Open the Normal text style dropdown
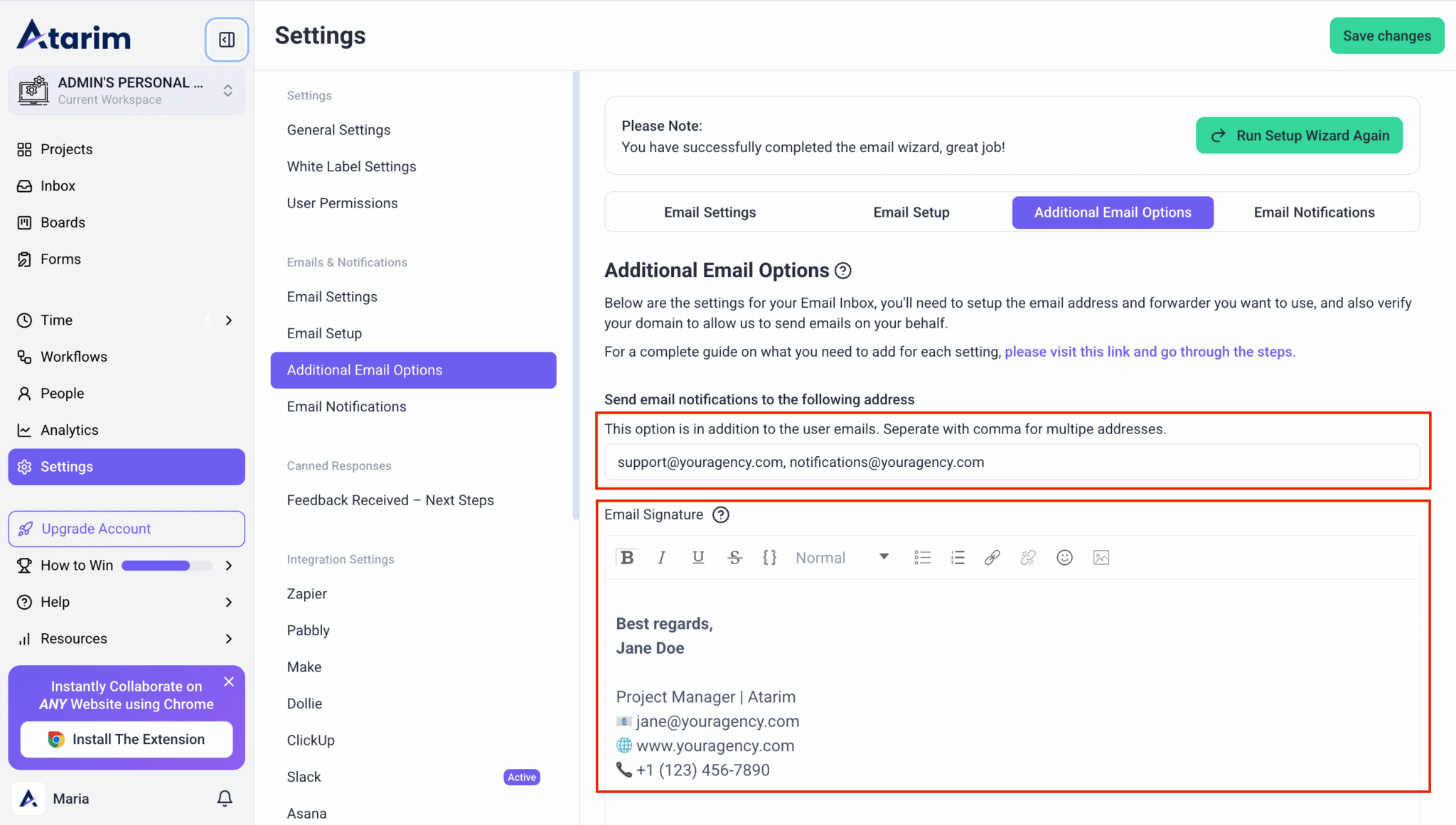1456x825 pixels. click(842, 558)
